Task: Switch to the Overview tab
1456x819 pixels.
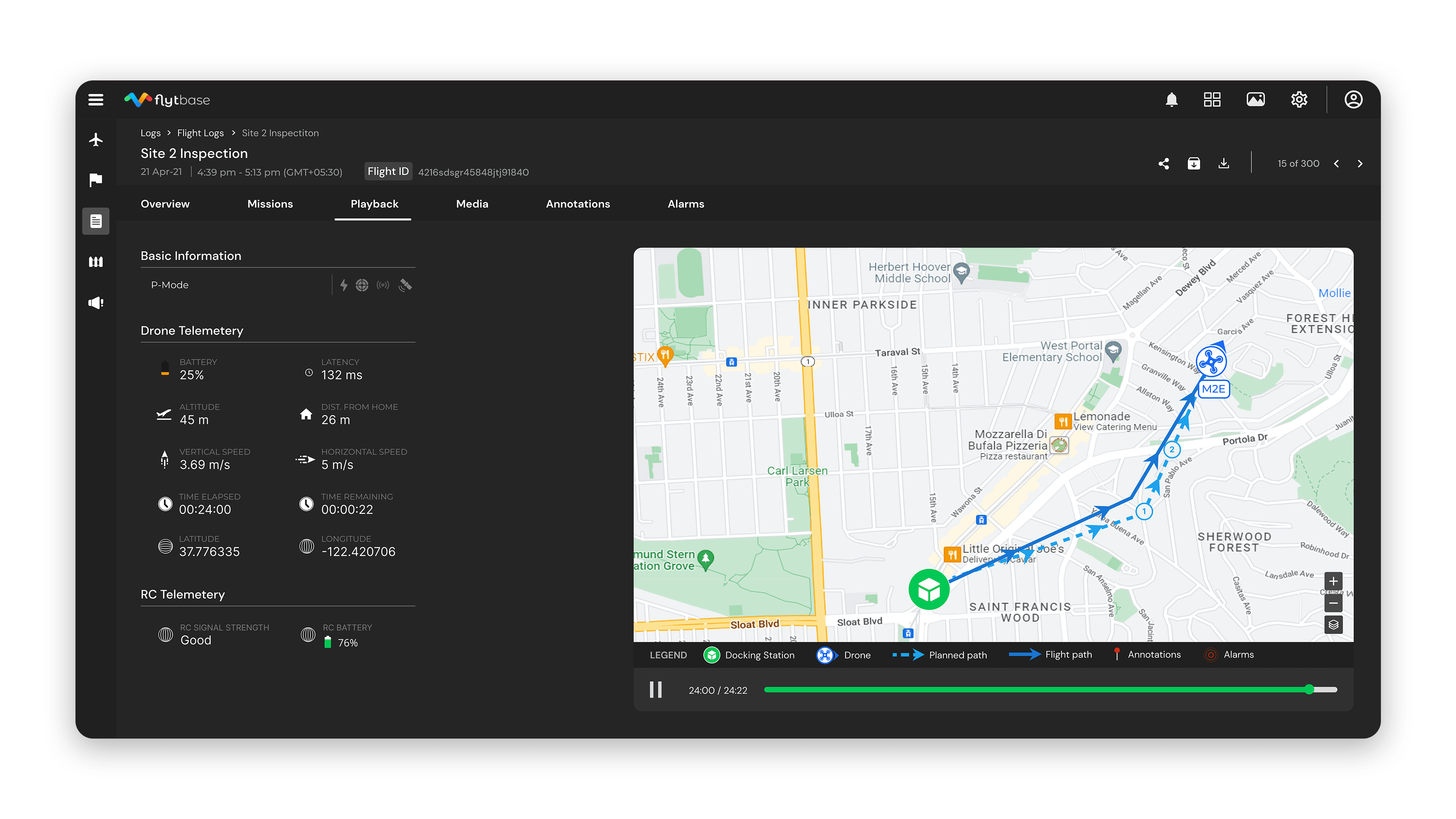Action: (165, 204)
